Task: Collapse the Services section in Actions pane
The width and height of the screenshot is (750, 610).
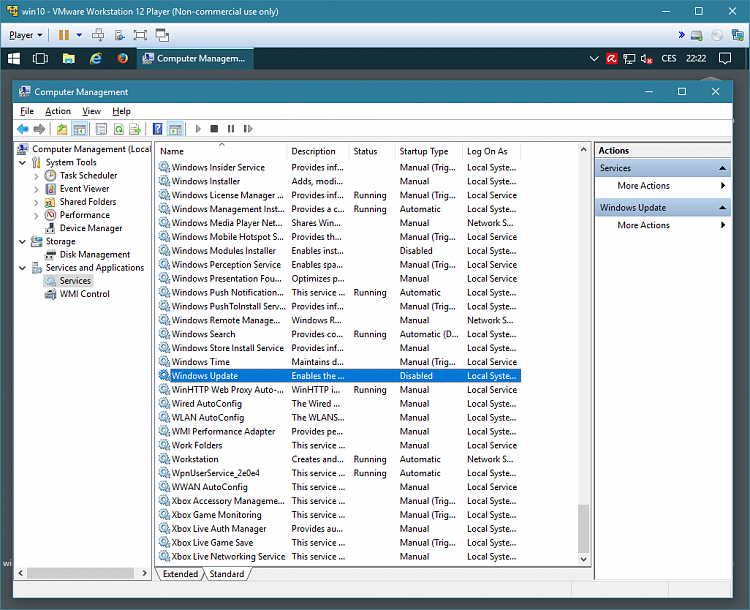Action: [722, 168]
